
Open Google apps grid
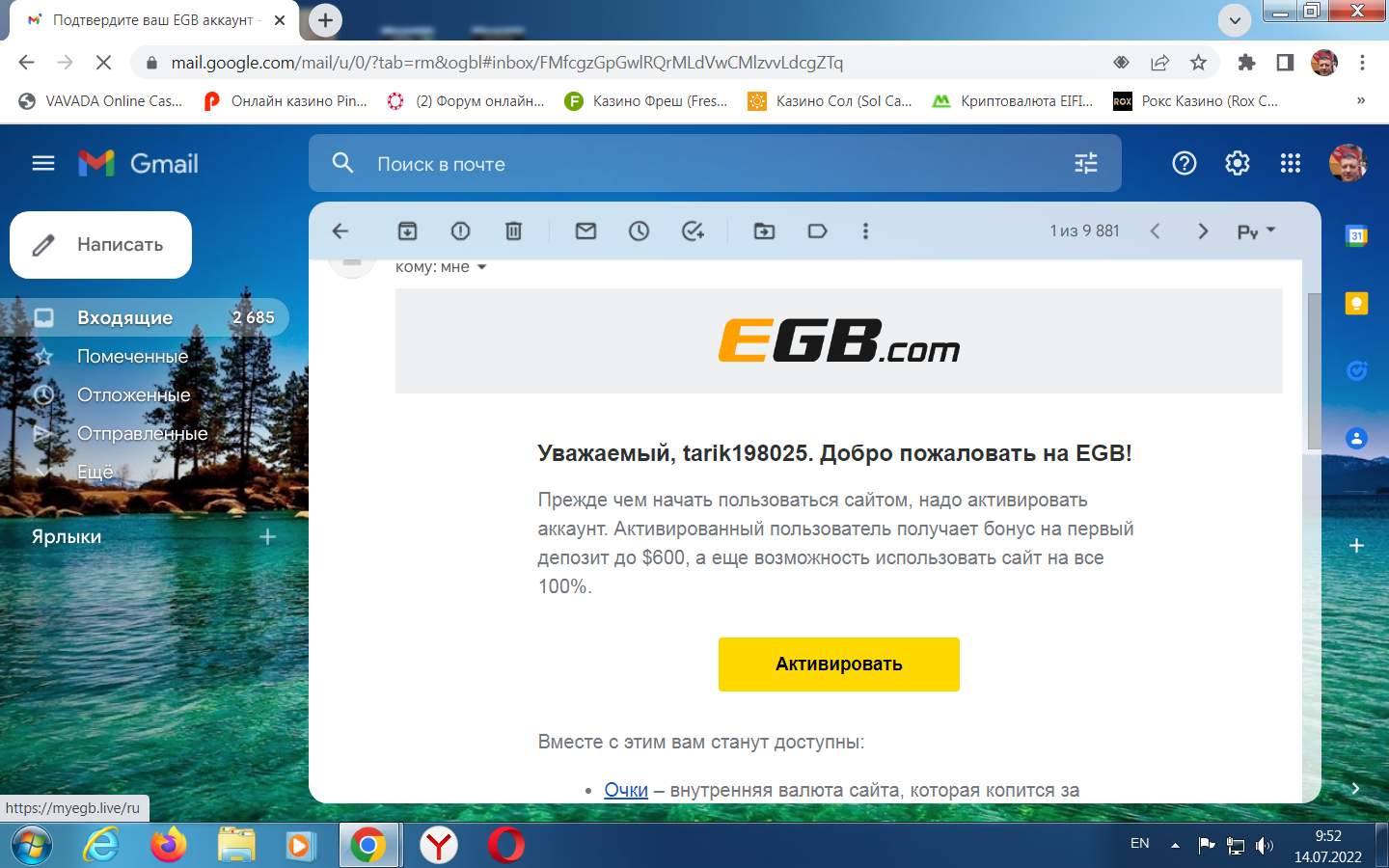pos(1291,163)
